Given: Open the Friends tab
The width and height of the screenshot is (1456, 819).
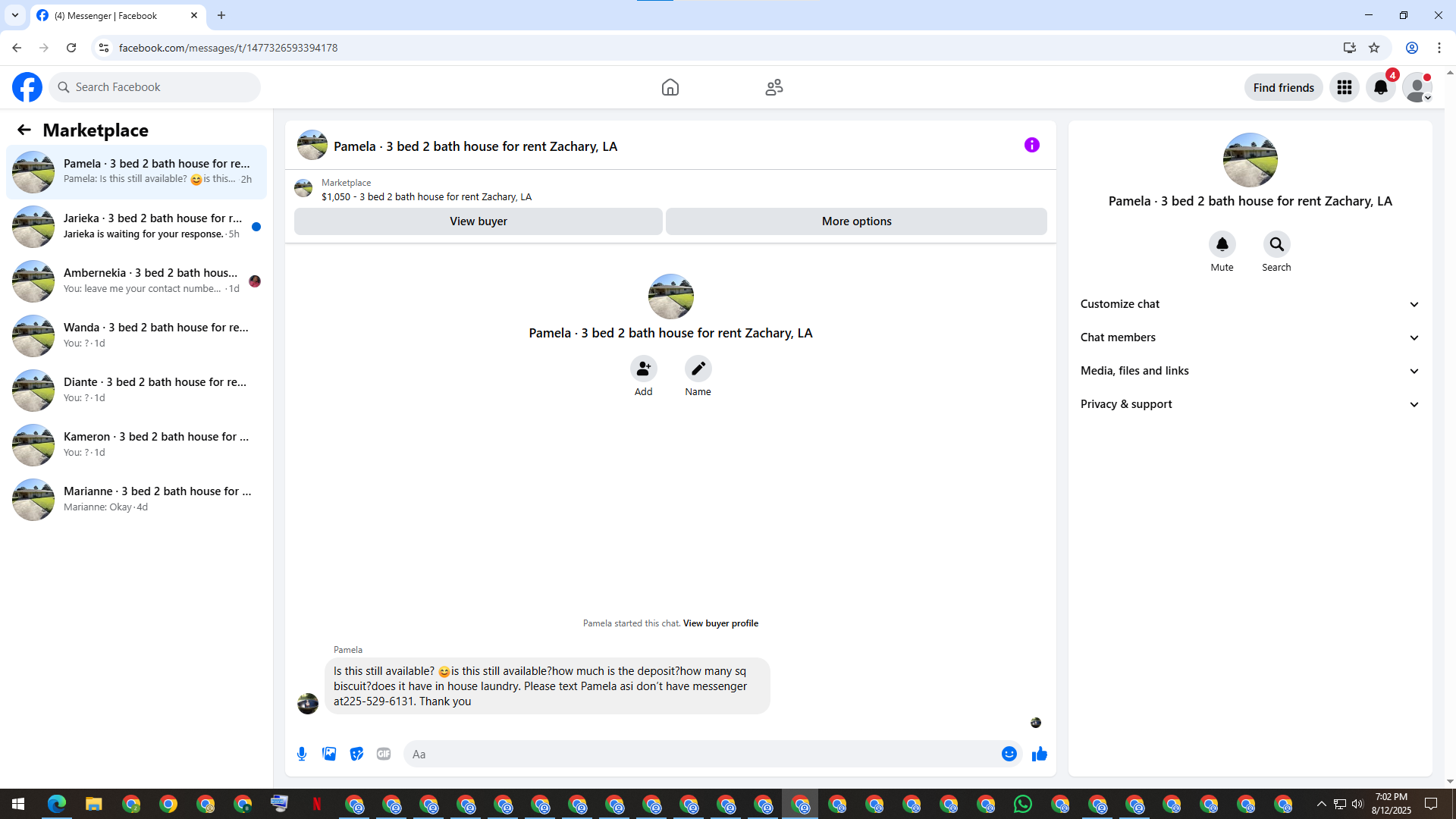Looking at the screenshot, I should (773, 87).
